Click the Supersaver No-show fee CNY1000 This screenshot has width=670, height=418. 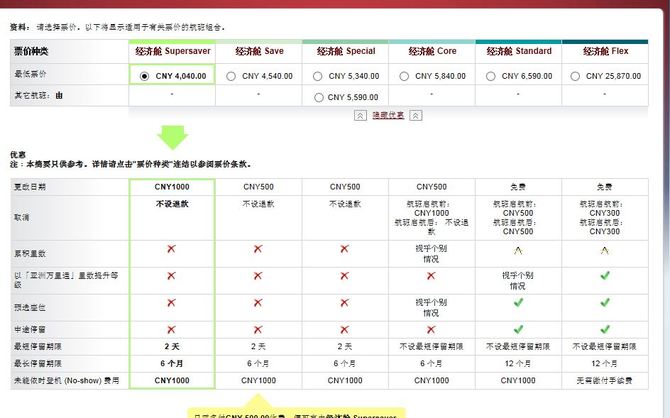click(172, 380)
